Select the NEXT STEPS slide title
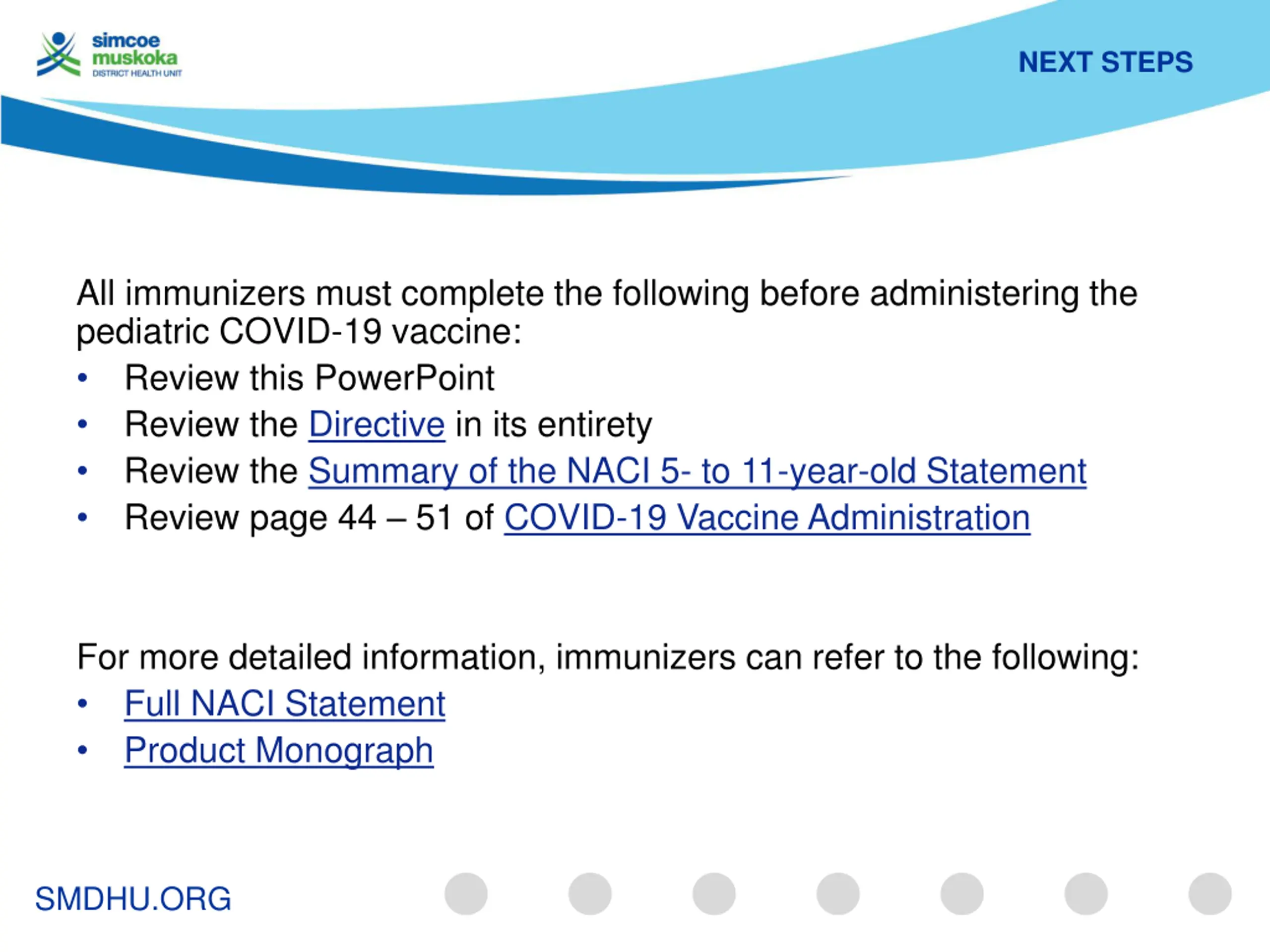The height and width of the screenshot is (952, 1270). coord(1105,62)
